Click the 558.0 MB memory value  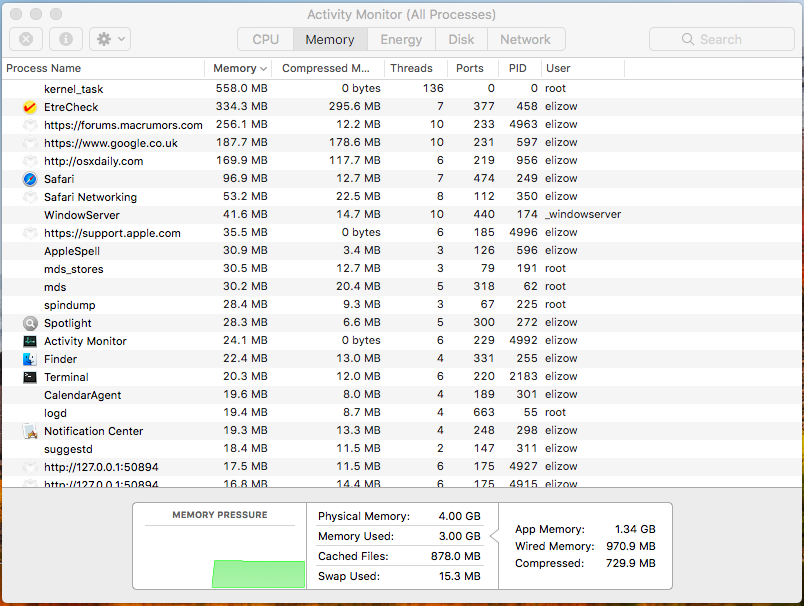[x=242, y=88]
